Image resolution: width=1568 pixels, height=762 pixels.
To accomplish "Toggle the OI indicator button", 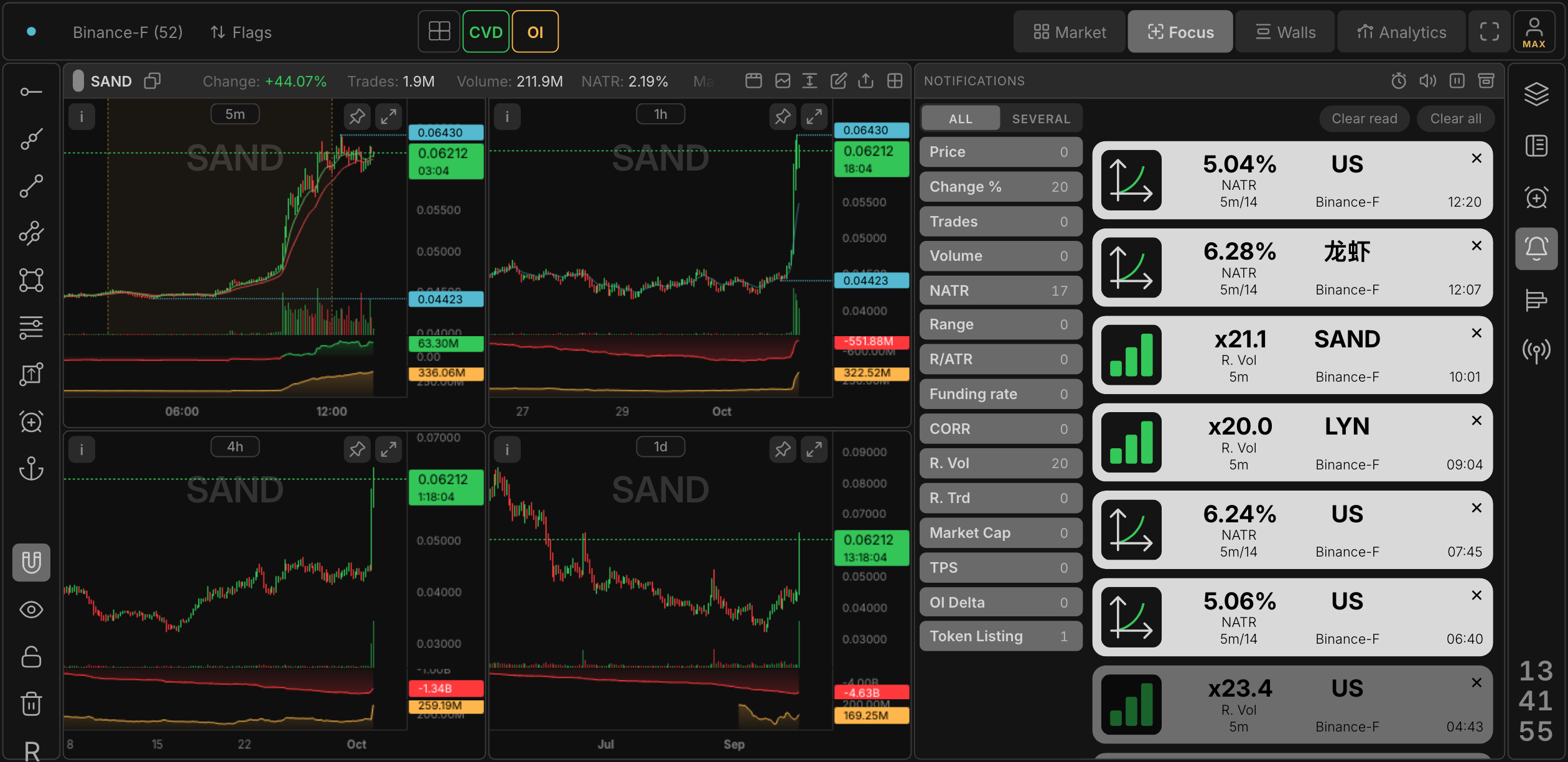I will pyautogui.click(x=535, y=32).
